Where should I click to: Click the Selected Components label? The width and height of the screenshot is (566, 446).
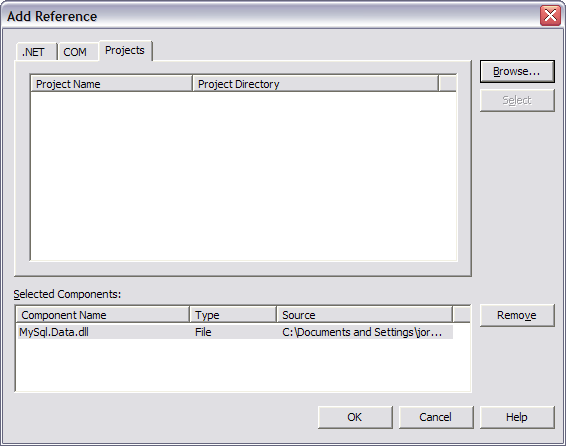pos(67,294)
